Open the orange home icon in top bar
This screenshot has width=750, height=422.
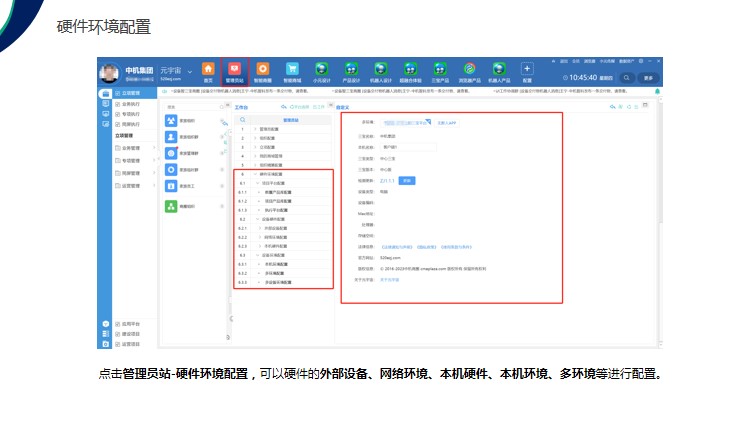208,69
